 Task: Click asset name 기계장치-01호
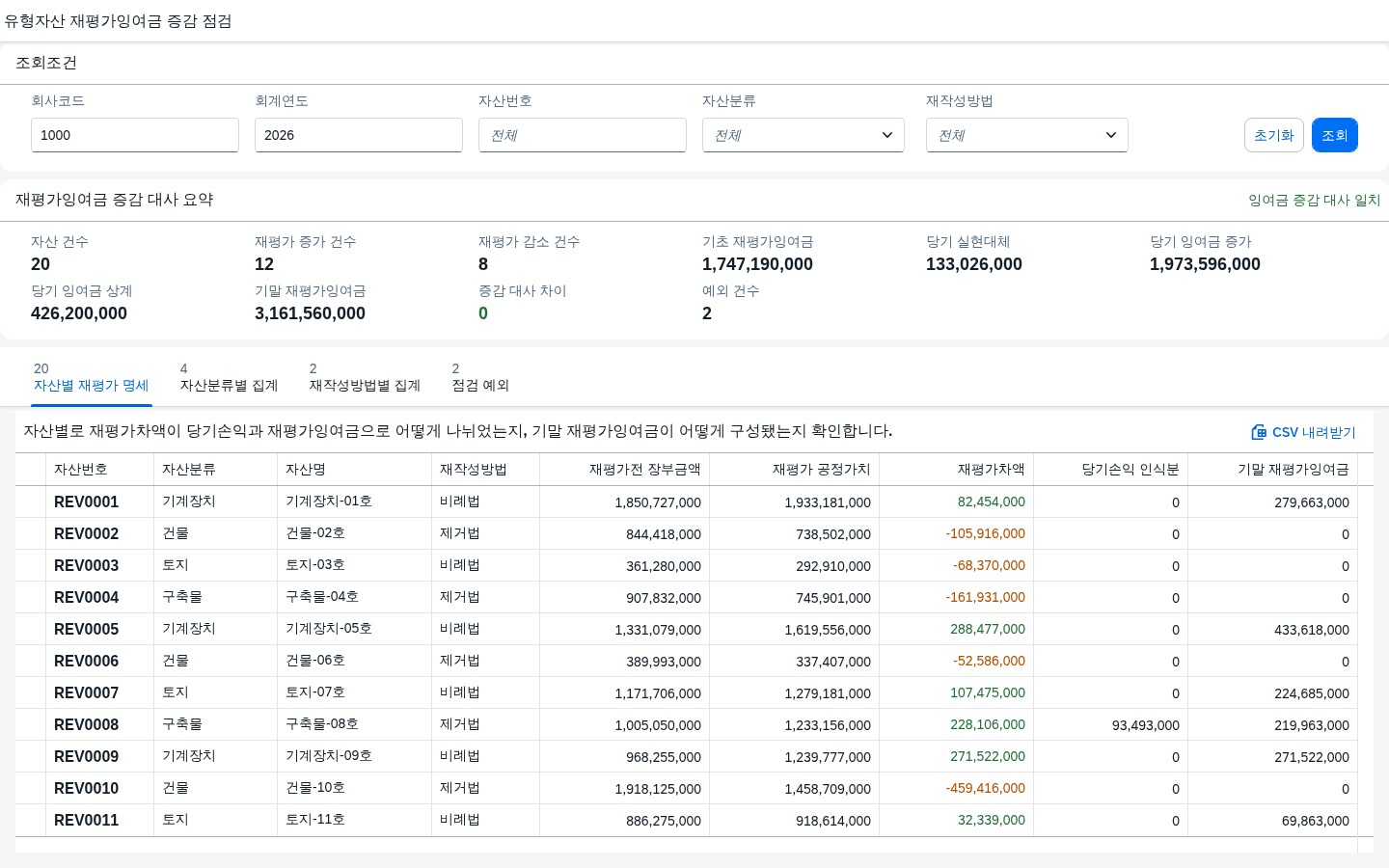click(x=329, y=502)
